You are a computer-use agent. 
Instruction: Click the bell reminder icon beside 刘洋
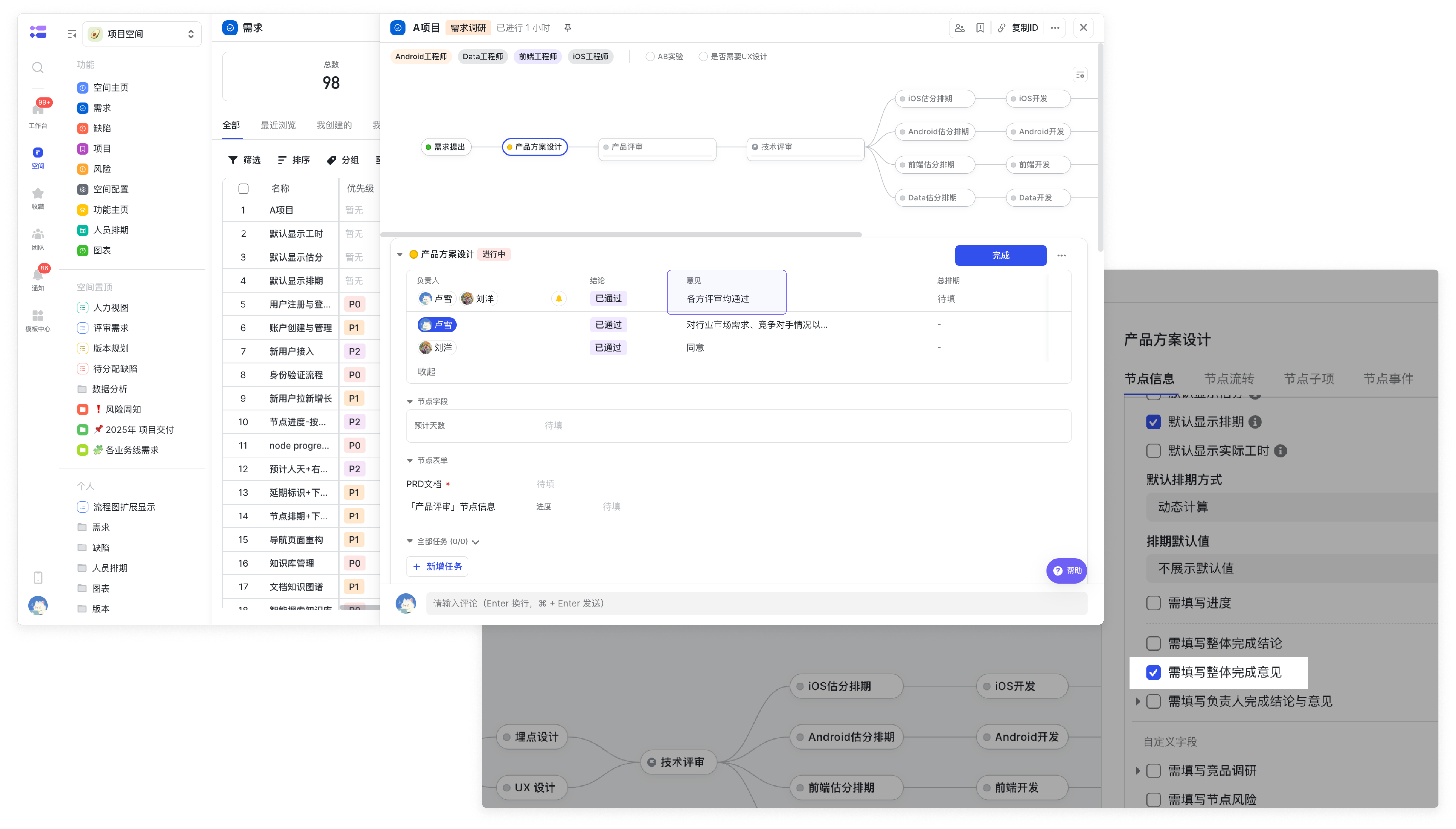[559, 298]
